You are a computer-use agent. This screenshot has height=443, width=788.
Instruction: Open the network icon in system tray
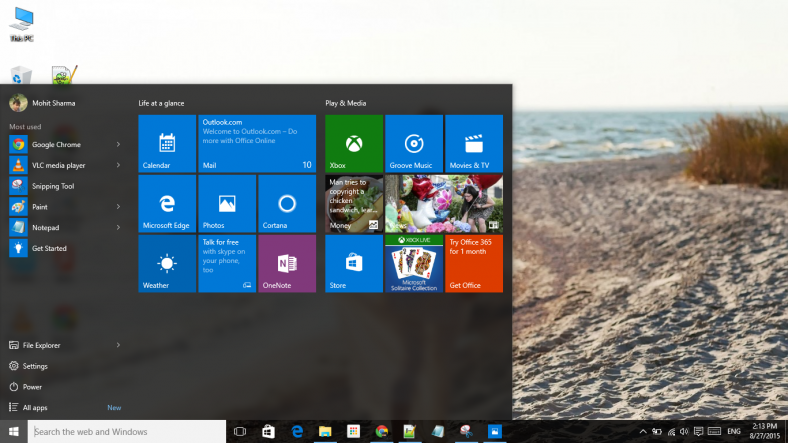[671, 431]
